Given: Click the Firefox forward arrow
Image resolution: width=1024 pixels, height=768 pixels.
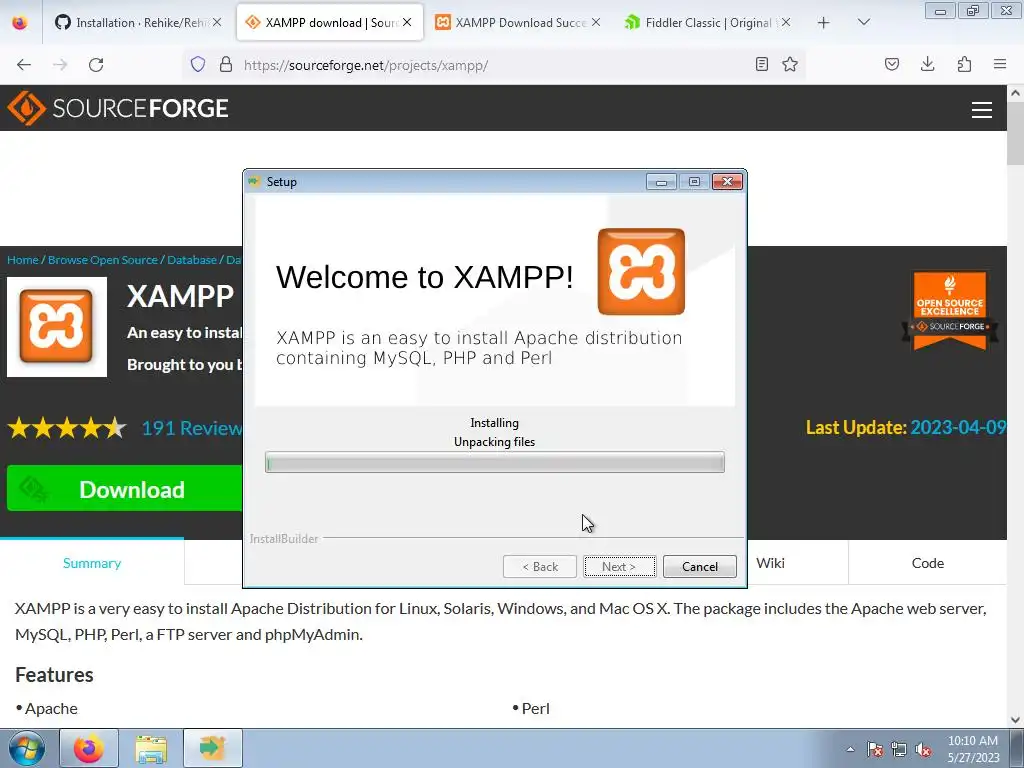Looking at the screenshot, I should (x=60, y=65).
